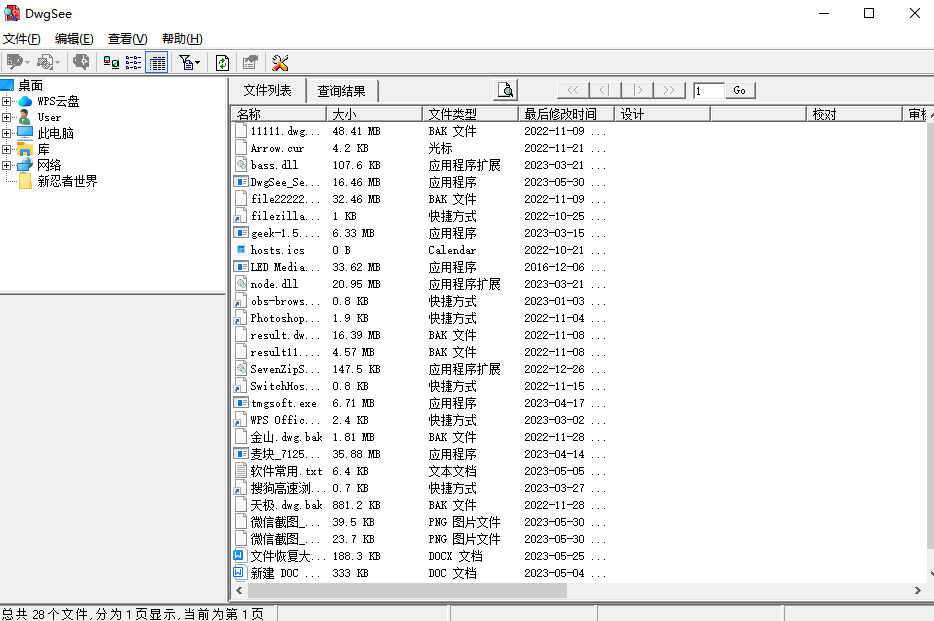Image resolution: width=934 pixels, height=621 pixels.
Task: Click the SevenZipS dll icon
Action: [x=241, y=369]
